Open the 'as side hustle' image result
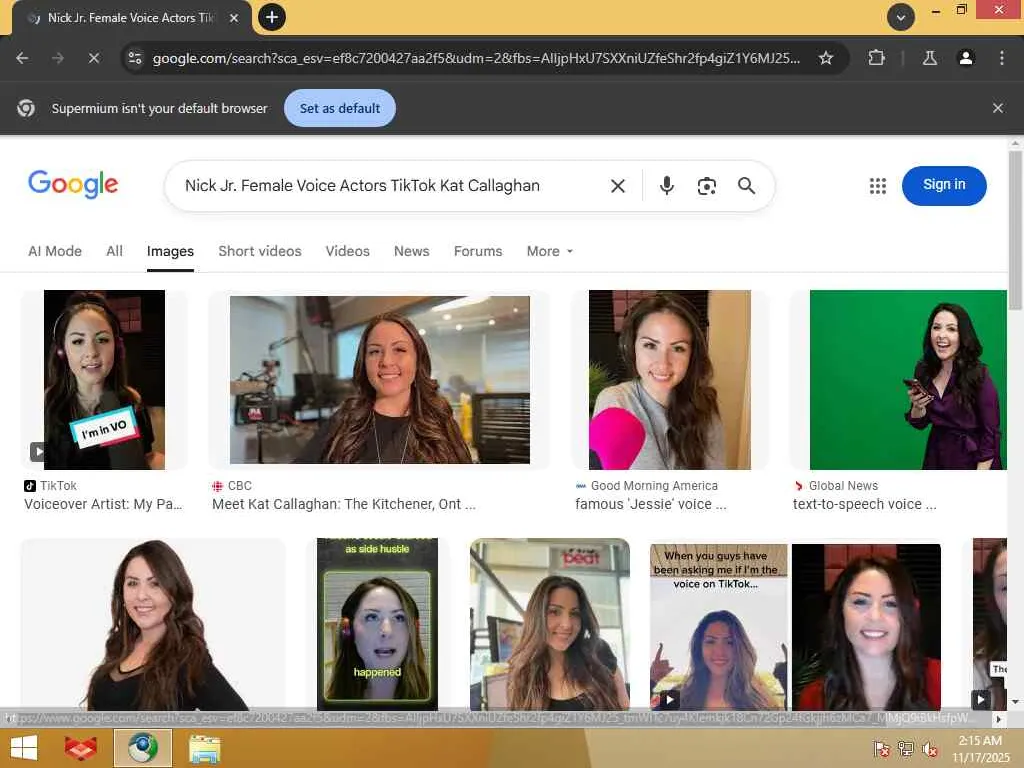Screen dimensions: 1024x768 377,624
